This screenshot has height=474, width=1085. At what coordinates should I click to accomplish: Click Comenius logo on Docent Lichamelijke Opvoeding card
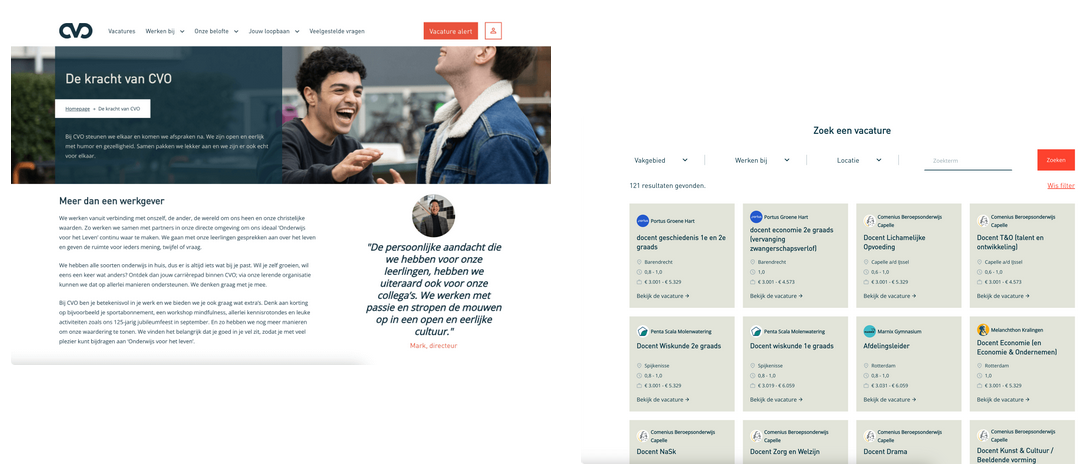pos(870,221)
